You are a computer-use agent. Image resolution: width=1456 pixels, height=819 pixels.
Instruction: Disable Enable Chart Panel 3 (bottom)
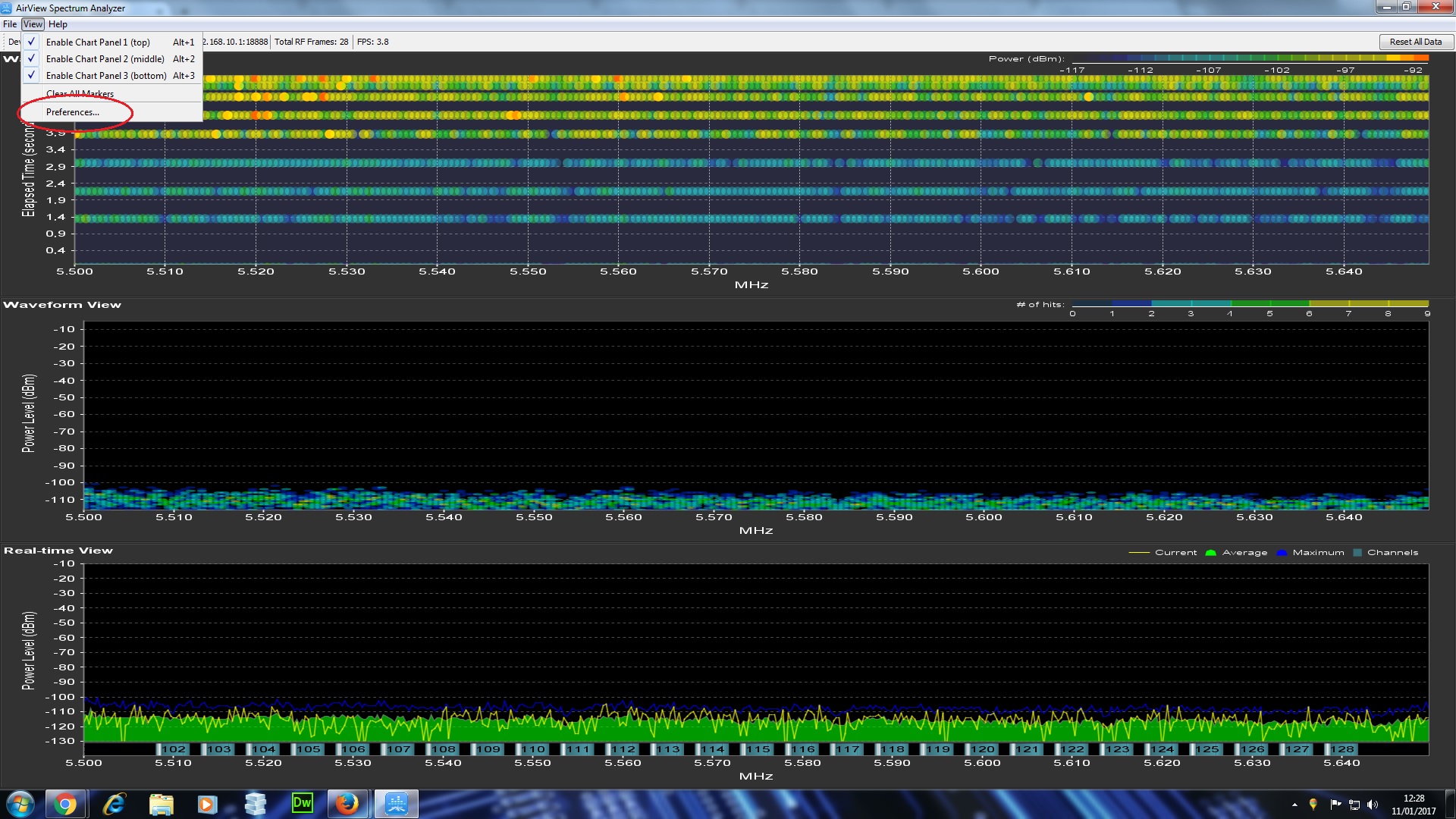(x=106, y=76)
